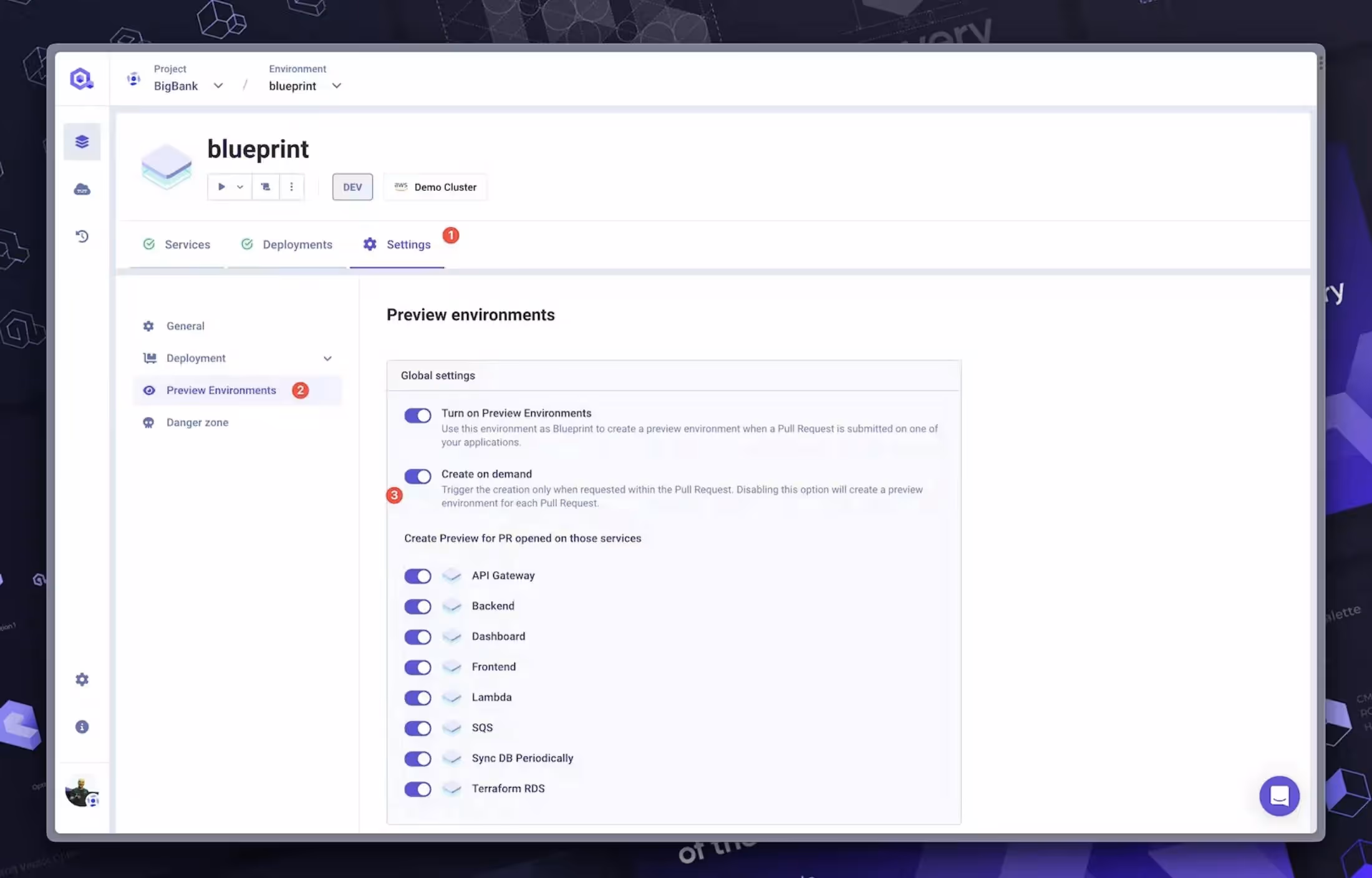Switch to the Settings tab
Screen dimensions: 1372x878
(x=397, y=244)
